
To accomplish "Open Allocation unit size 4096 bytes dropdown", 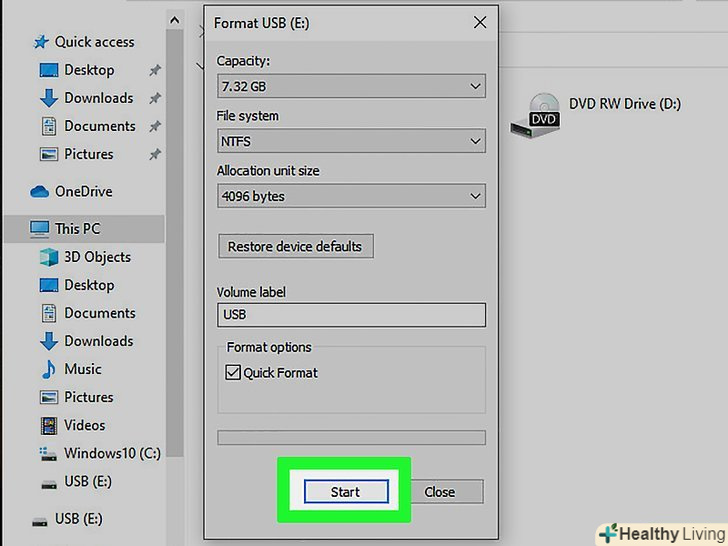I will tap(351, 195).
